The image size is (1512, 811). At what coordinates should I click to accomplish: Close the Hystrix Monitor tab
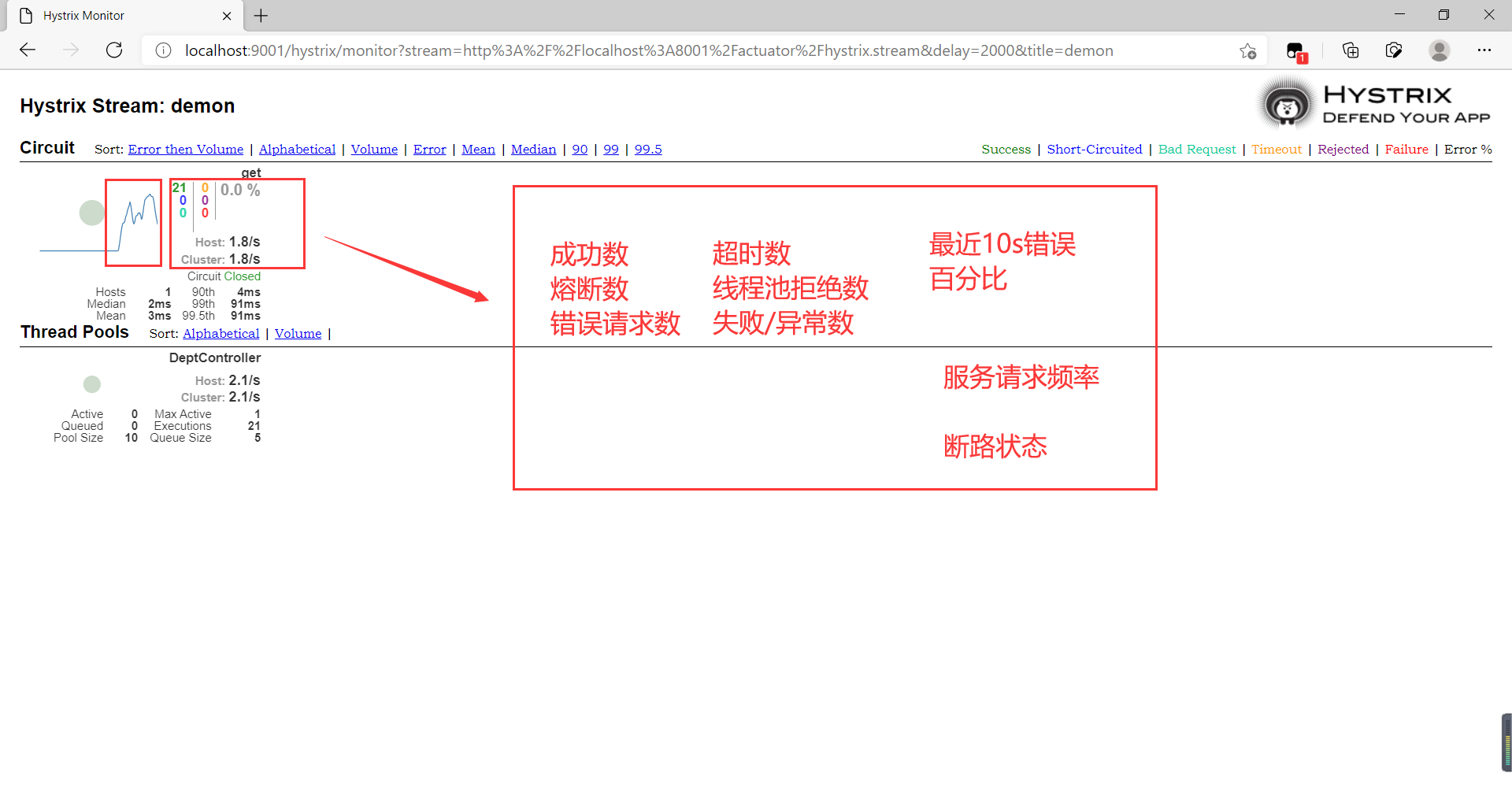(227, 16)
